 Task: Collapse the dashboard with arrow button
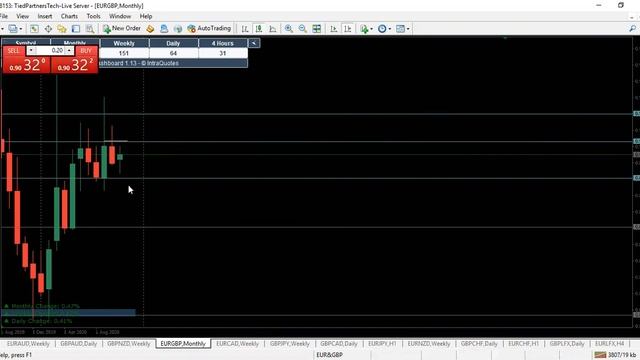[254, 43]
